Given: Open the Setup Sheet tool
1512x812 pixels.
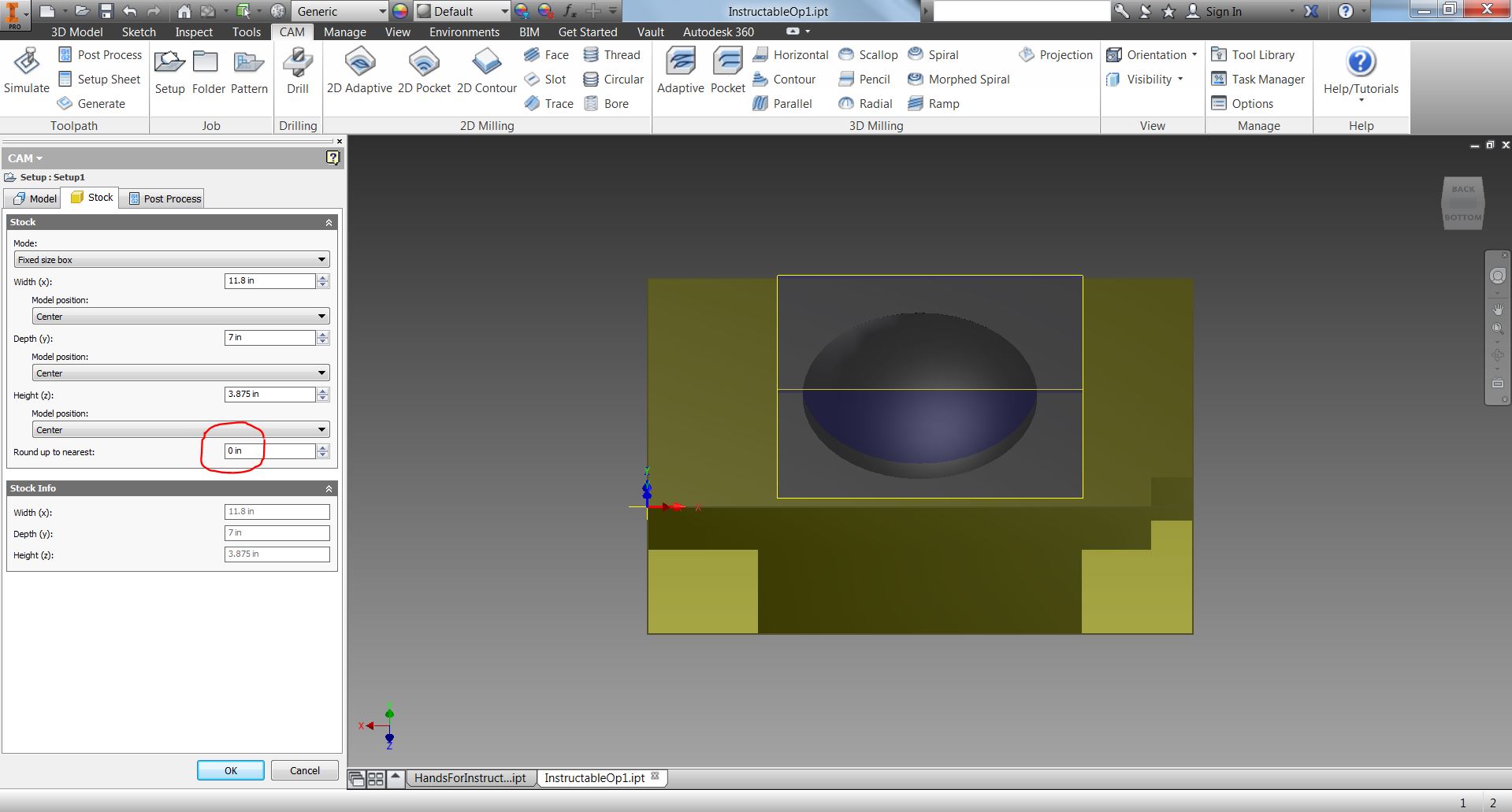Looking at the screenshot, I should (99, 80).
